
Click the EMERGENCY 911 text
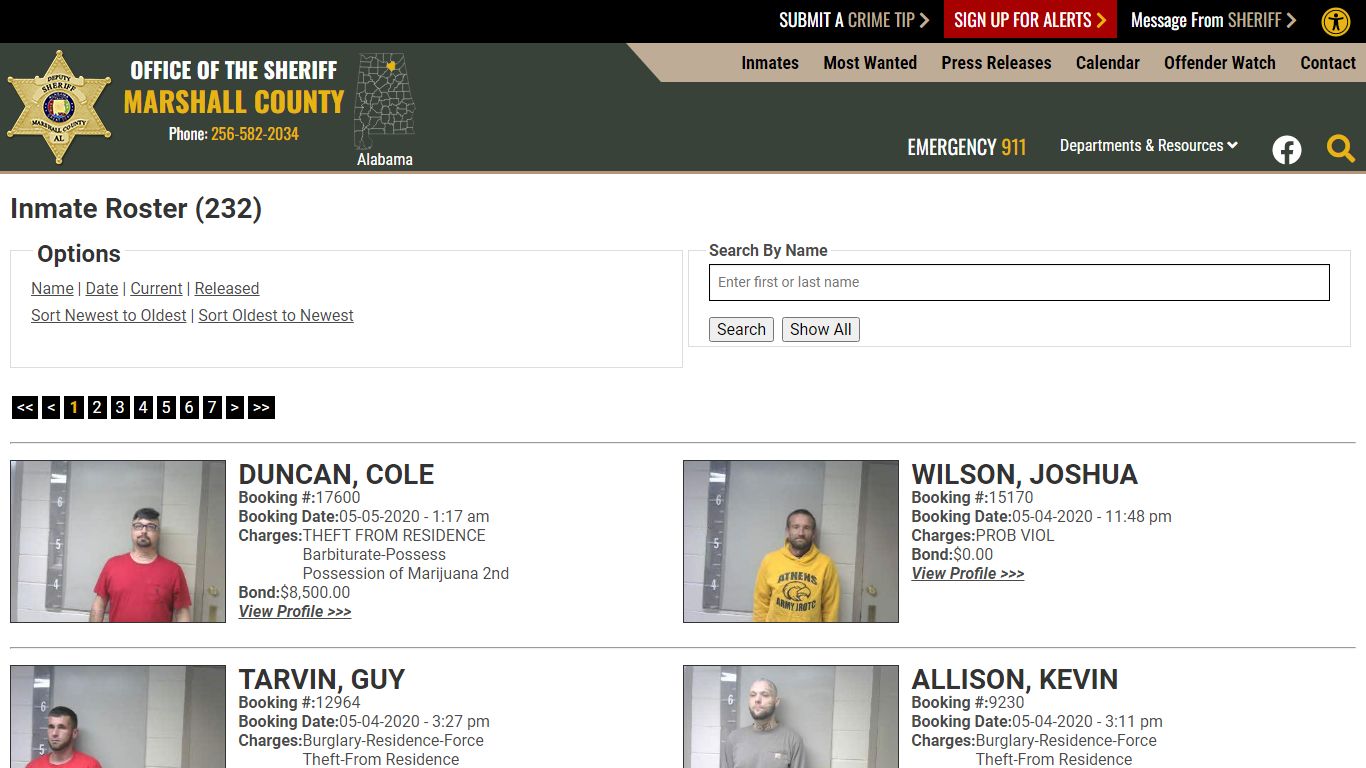(966, 147)
